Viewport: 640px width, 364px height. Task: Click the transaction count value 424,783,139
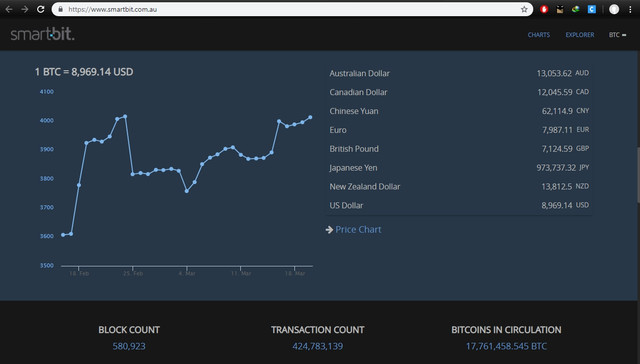[x=318, y=346]
